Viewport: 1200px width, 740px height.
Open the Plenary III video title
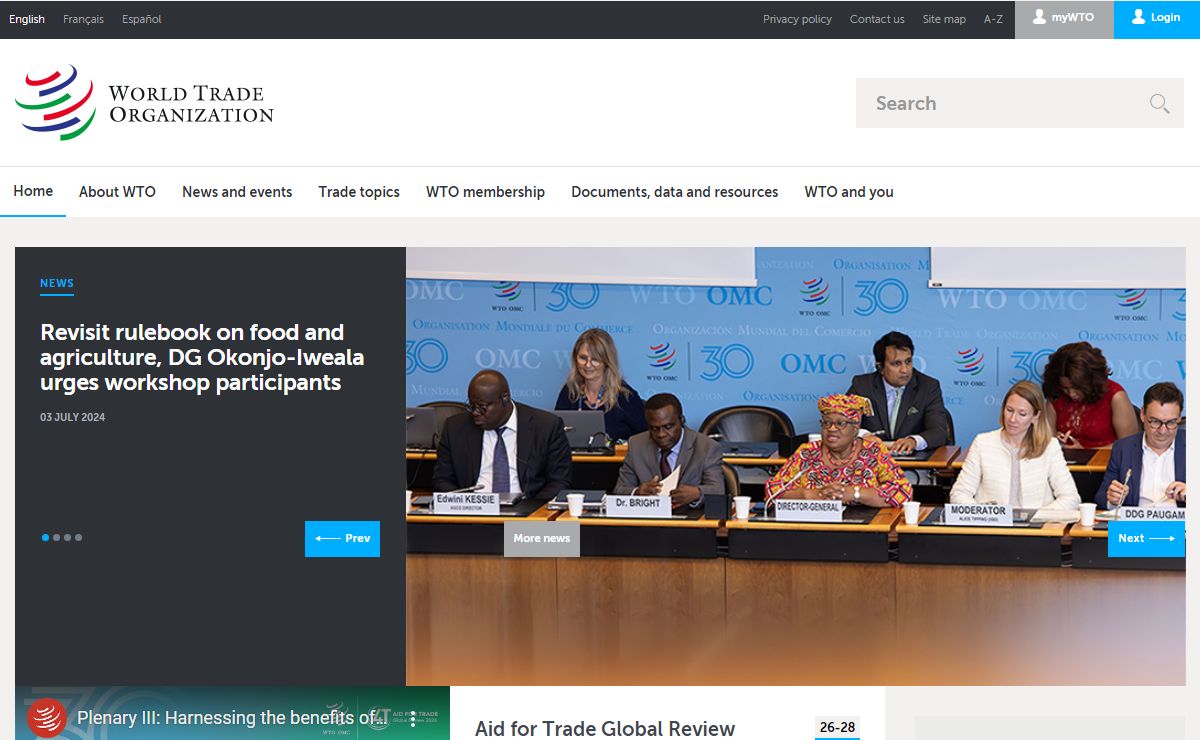click(x=232, y=718)
